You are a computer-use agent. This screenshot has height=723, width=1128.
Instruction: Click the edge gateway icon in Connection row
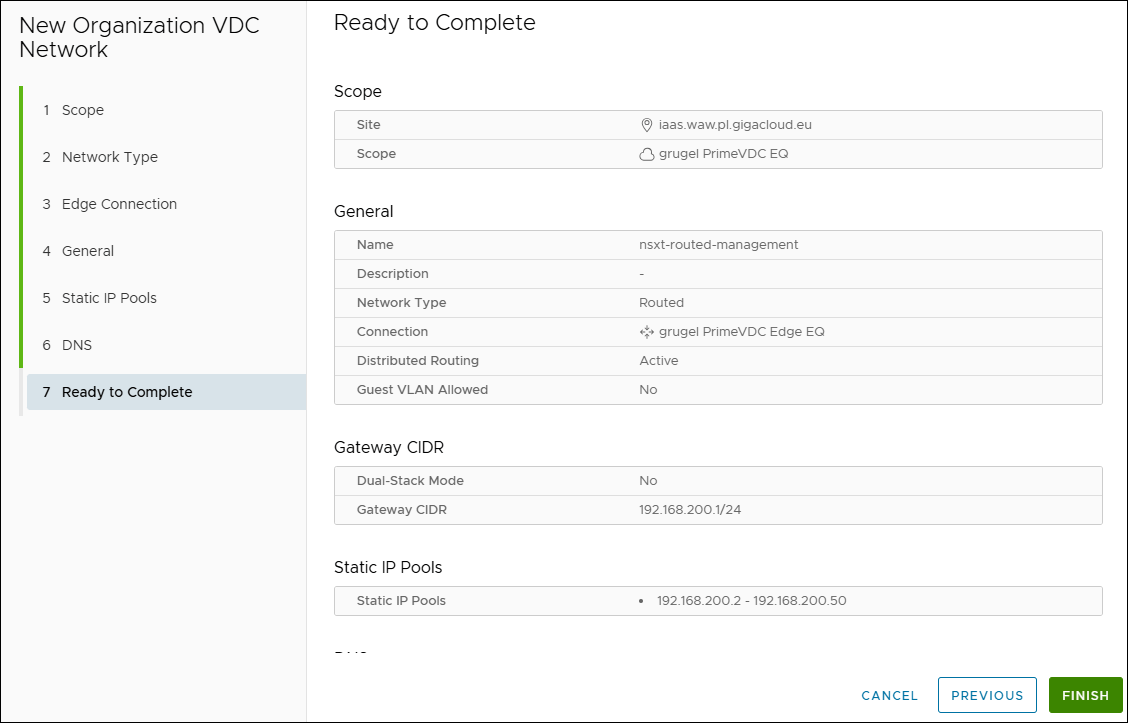point(647,332)
